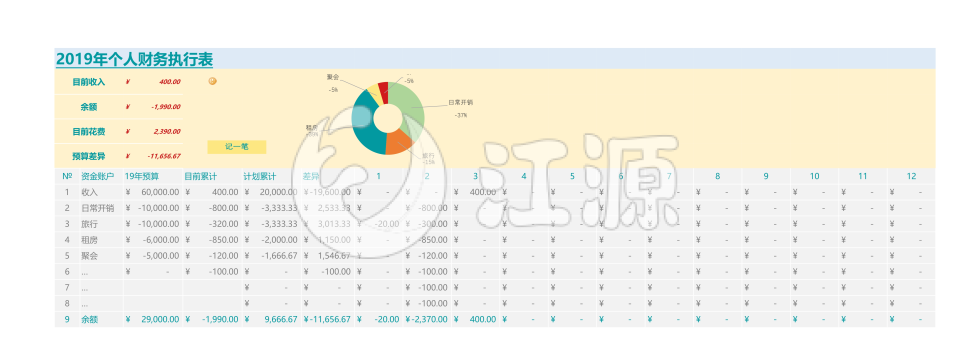970x364 pixels.
Task: Select the 租房 account cell
Action: click(89, 239)
